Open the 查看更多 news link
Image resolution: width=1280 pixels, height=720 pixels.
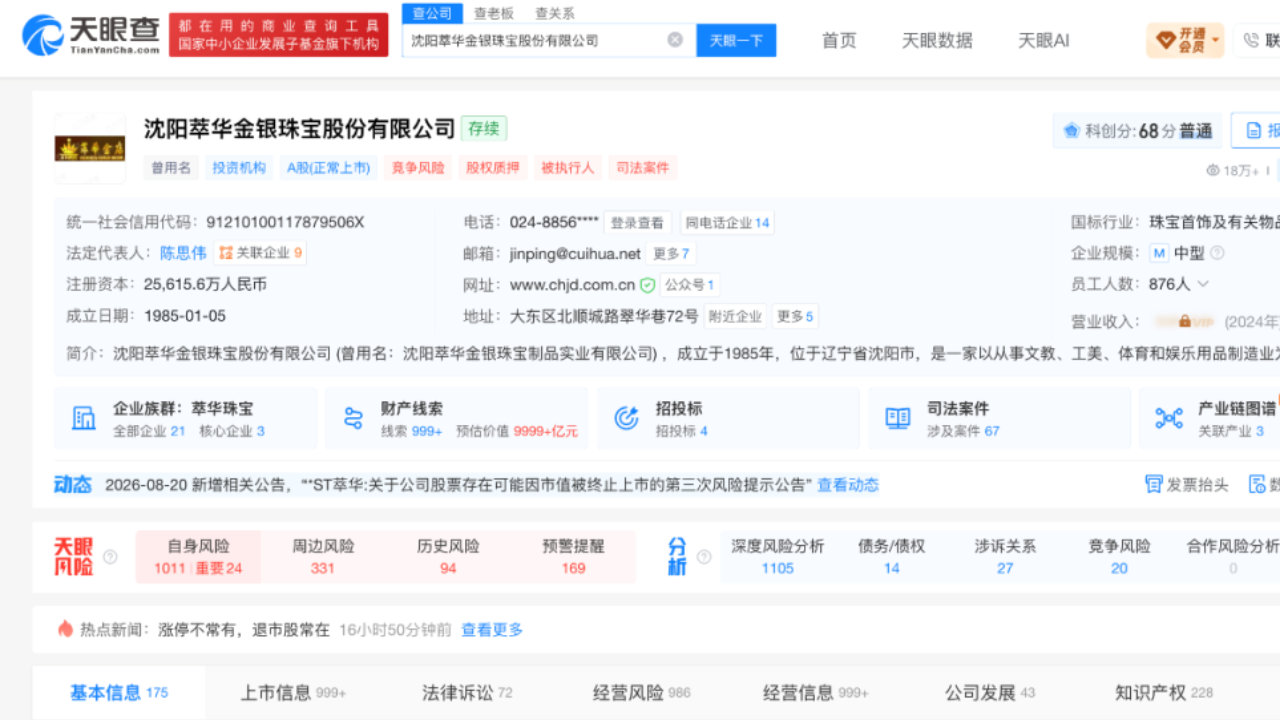tap(492, 630)
